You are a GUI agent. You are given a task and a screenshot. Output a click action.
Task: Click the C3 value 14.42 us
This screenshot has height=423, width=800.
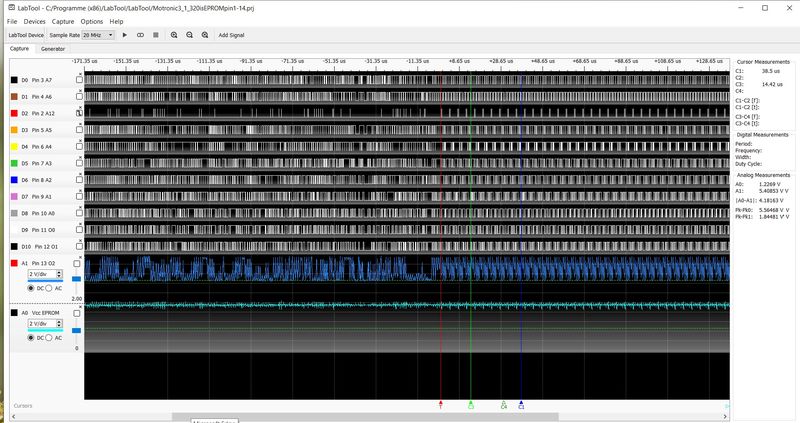(772, 84)
